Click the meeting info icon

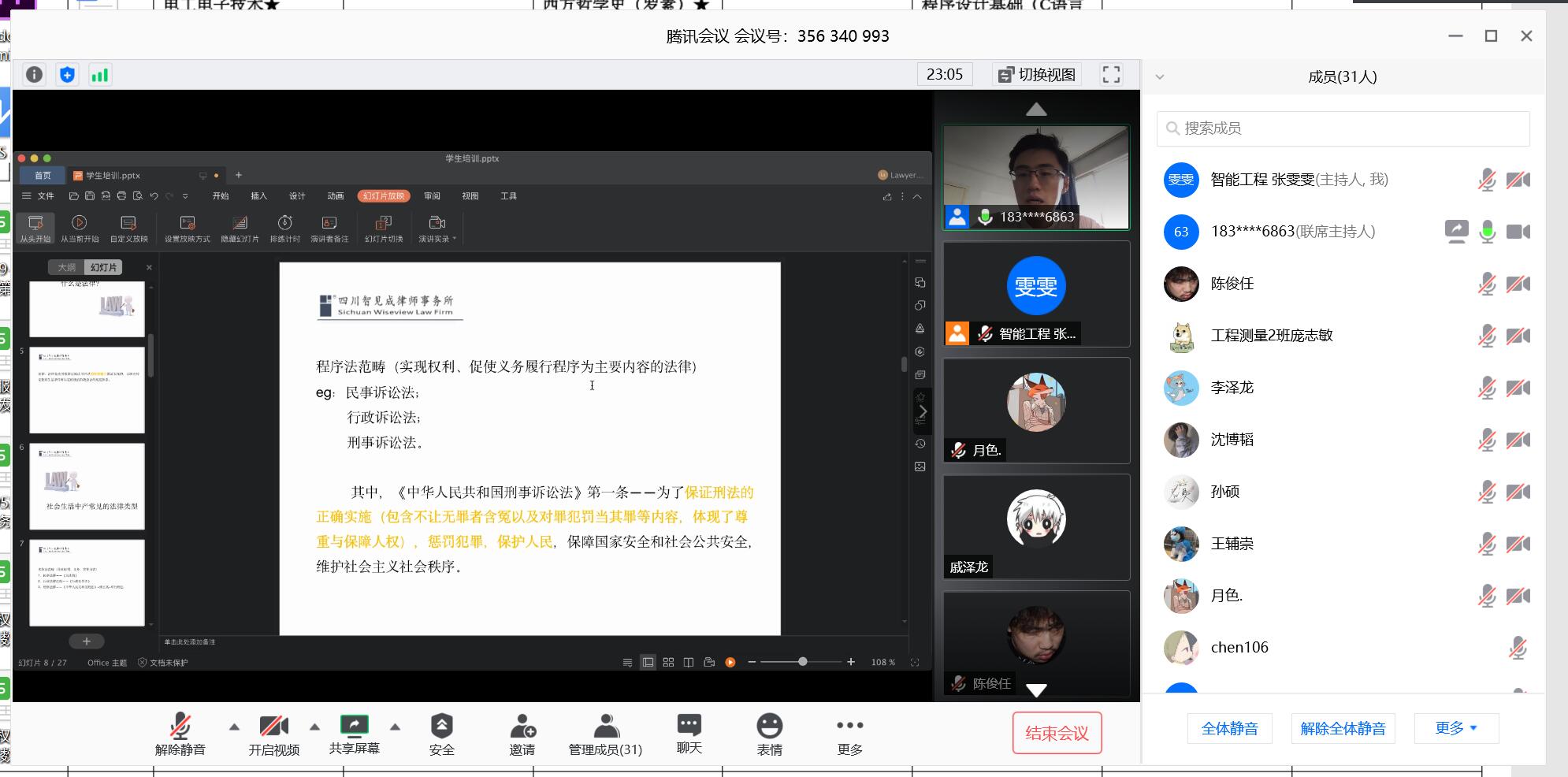pos(34,75)
